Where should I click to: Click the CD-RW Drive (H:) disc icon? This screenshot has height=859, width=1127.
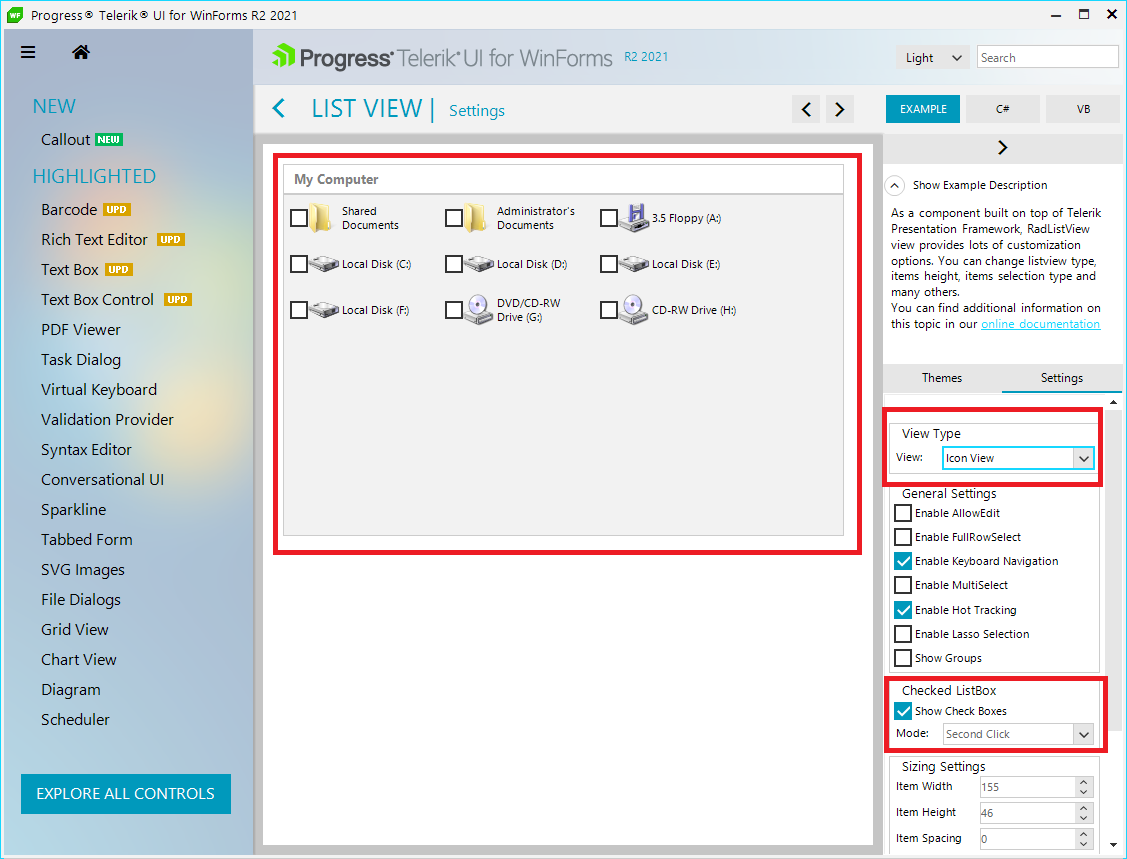click(634, 310)
